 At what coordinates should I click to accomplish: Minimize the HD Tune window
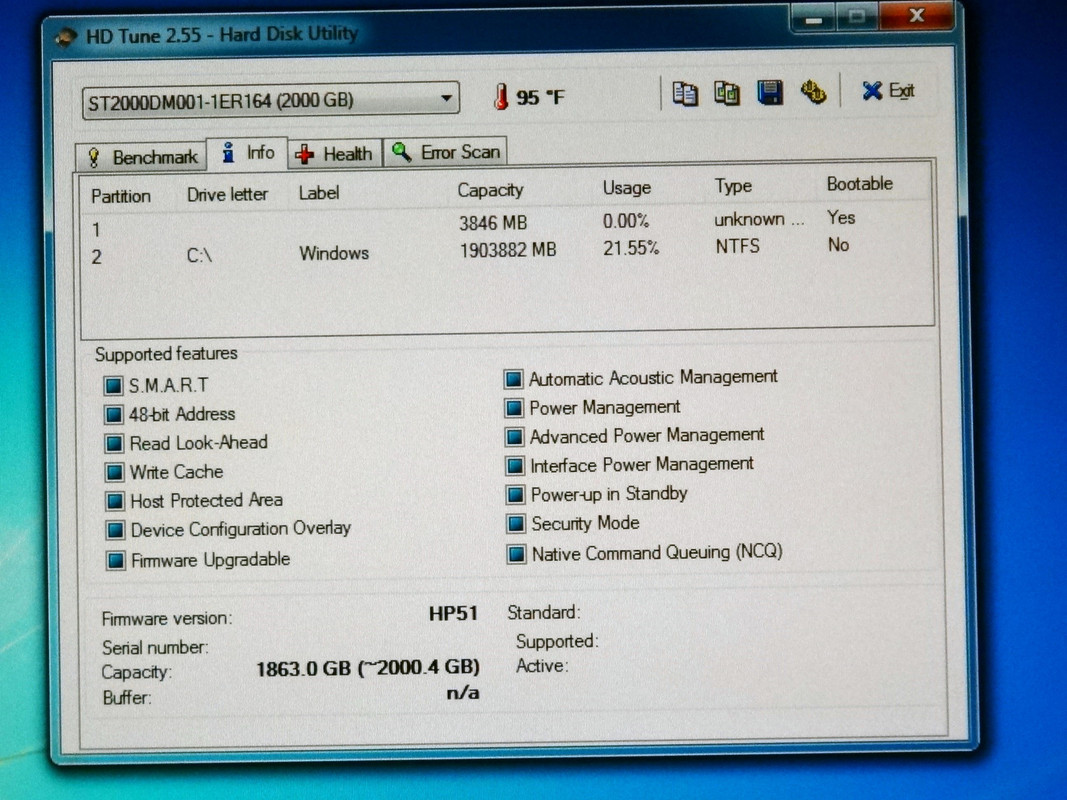(812, 18)
